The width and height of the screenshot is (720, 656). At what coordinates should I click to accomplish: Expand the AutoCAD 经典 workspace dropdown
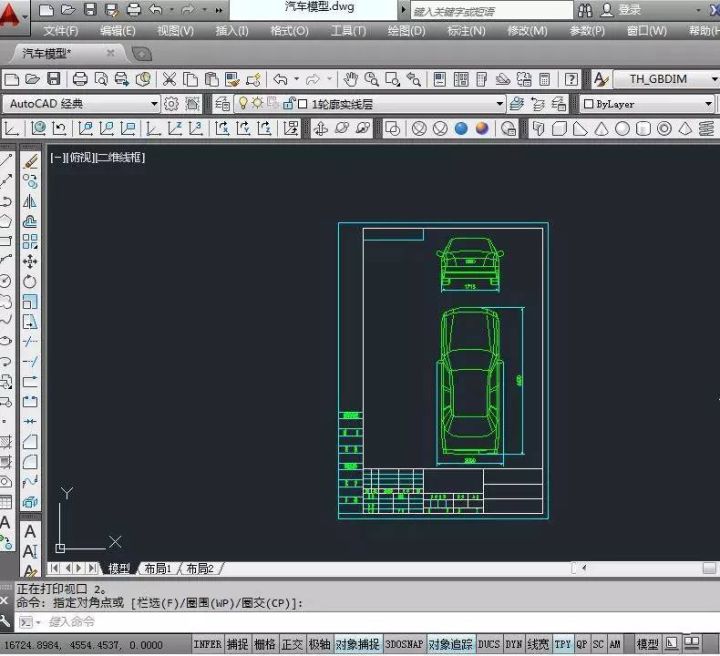pos(154,104)
